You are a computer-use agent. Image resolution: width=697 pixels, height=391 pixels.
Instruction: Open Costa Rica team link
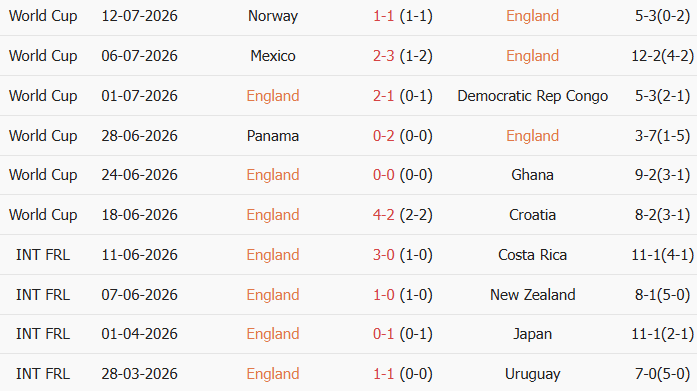click(533, 255)
